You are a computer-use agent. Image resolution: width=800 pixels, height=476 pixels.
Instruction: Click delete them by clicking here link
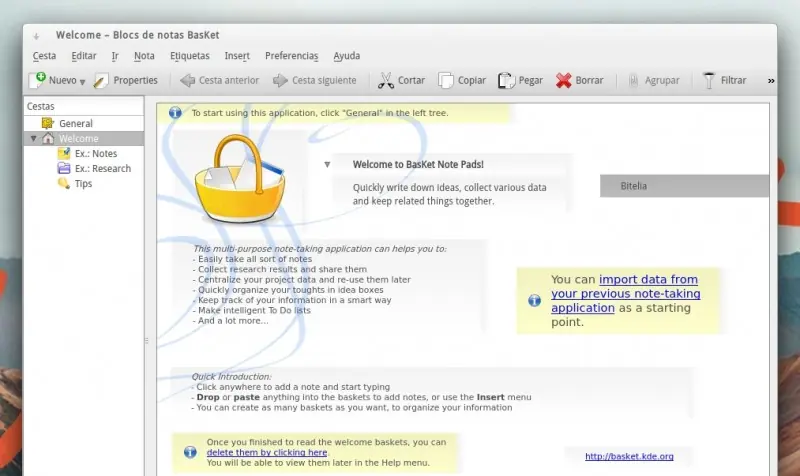pyautogui.click(x=267, y=453)
